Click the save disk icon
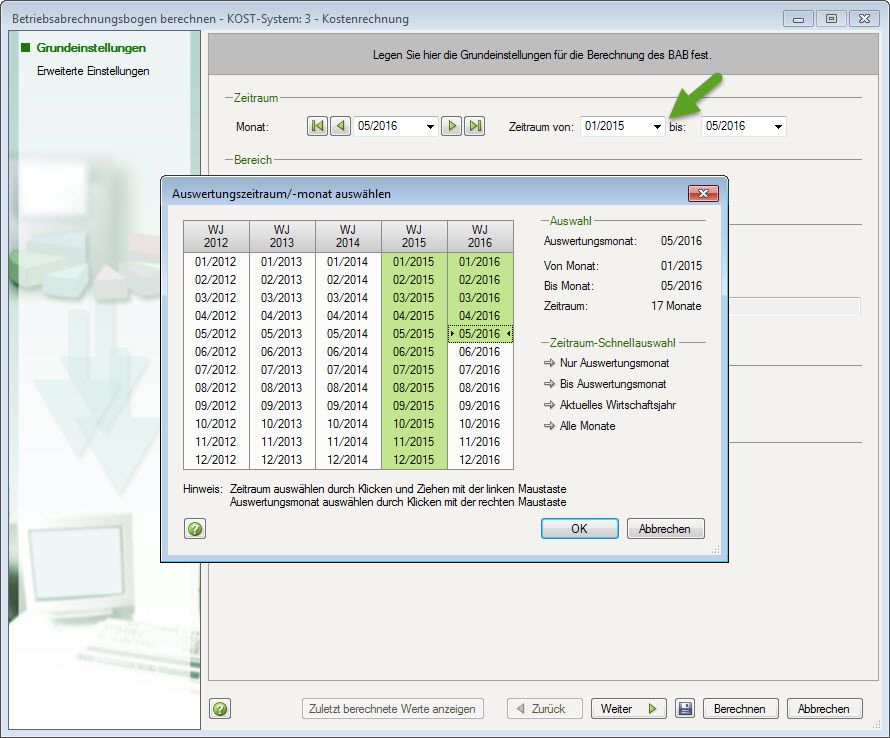 coord(685,709)
